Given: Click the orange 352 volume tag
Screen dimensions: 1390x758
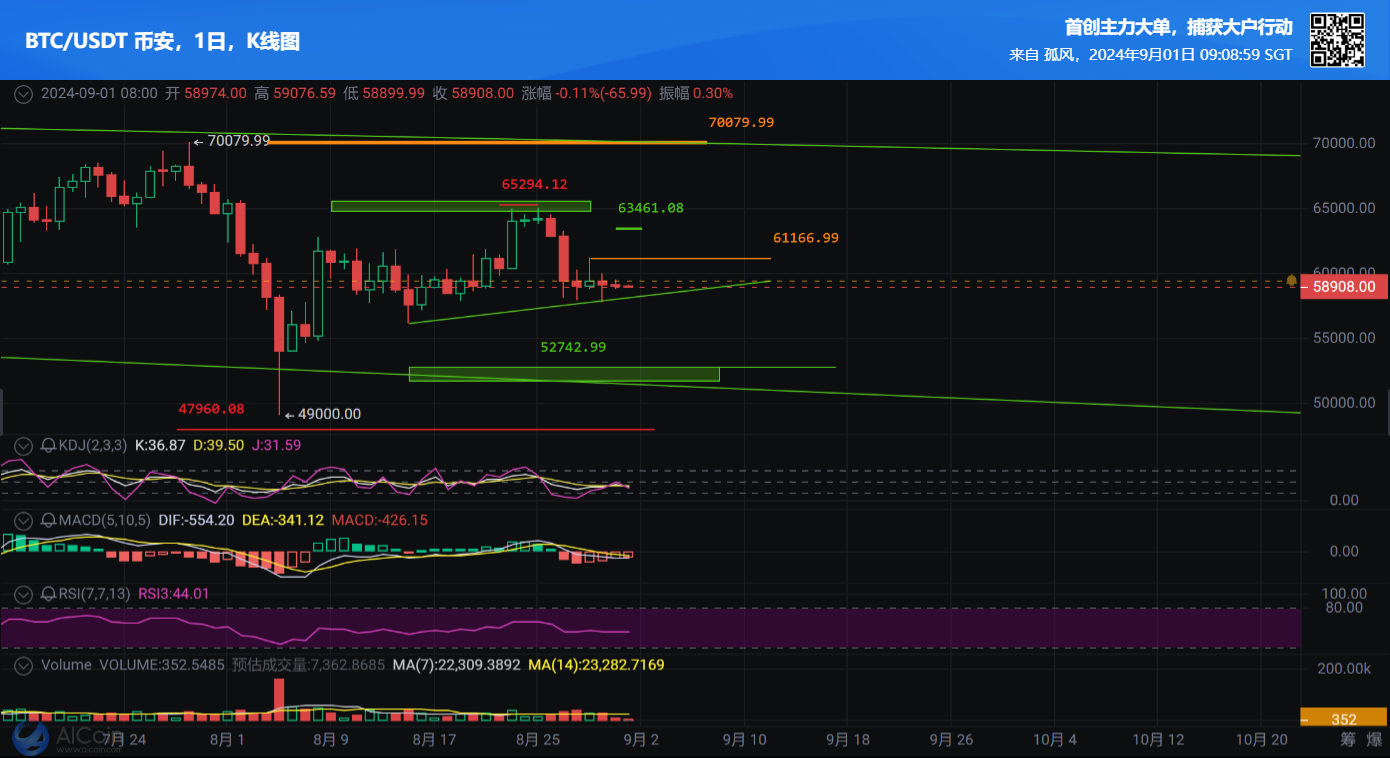Looking at the screenshot, I should tap(1343, 719).
